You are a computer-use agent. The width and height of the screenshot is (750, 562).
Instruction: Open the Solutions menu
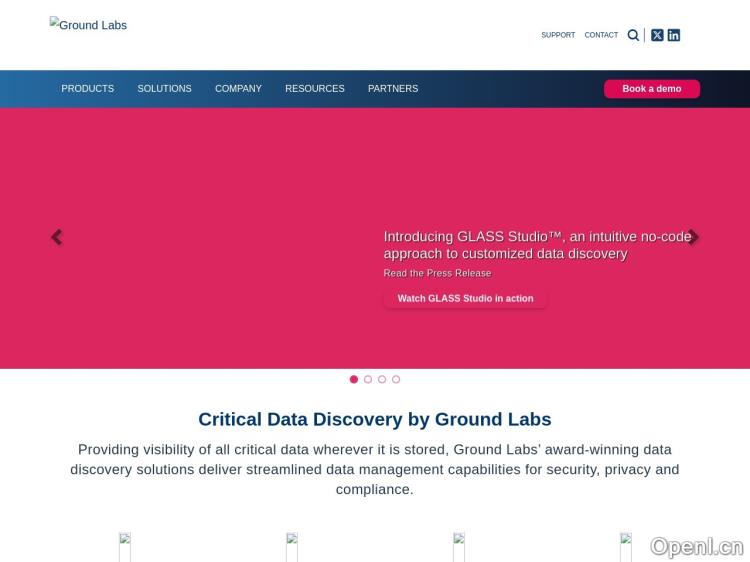pos(164,88)
